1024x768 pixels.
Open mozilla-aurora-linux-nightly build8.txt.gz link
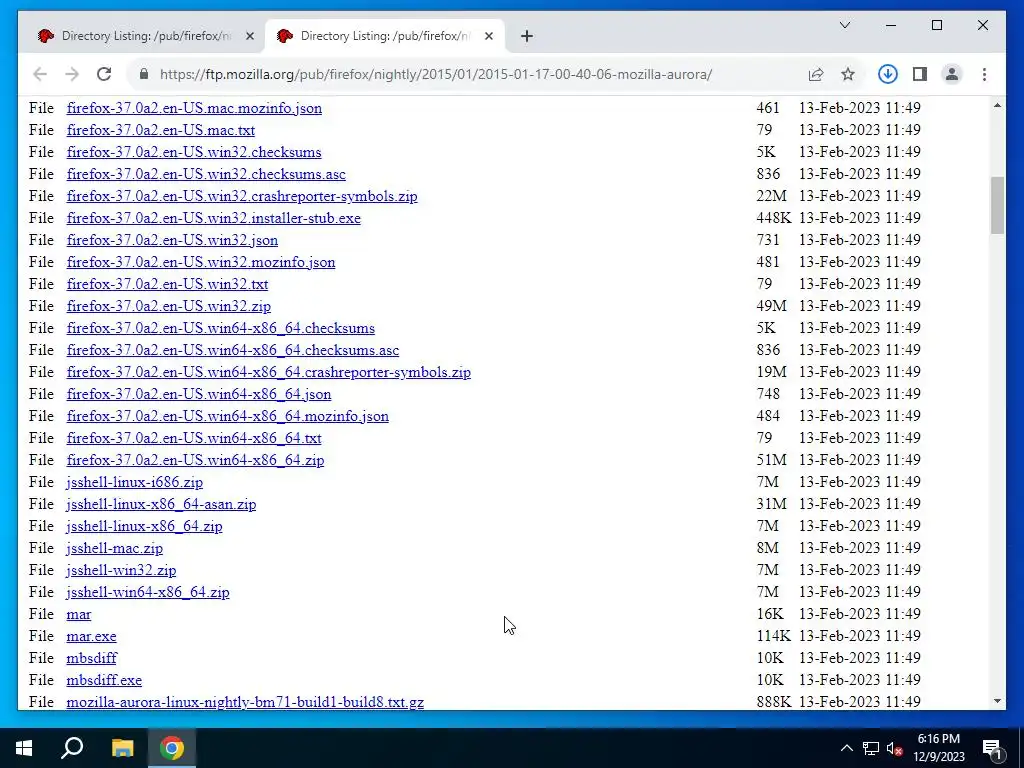pos(245,702)
